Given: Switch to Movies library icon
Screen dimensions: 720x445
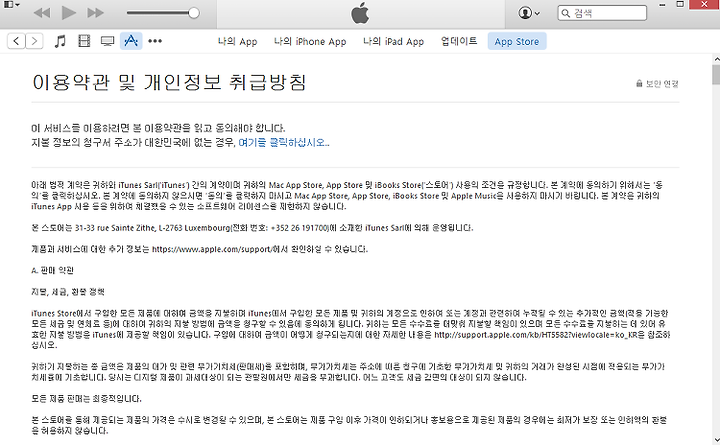Looking at the screenshot, I should (84, 41).
